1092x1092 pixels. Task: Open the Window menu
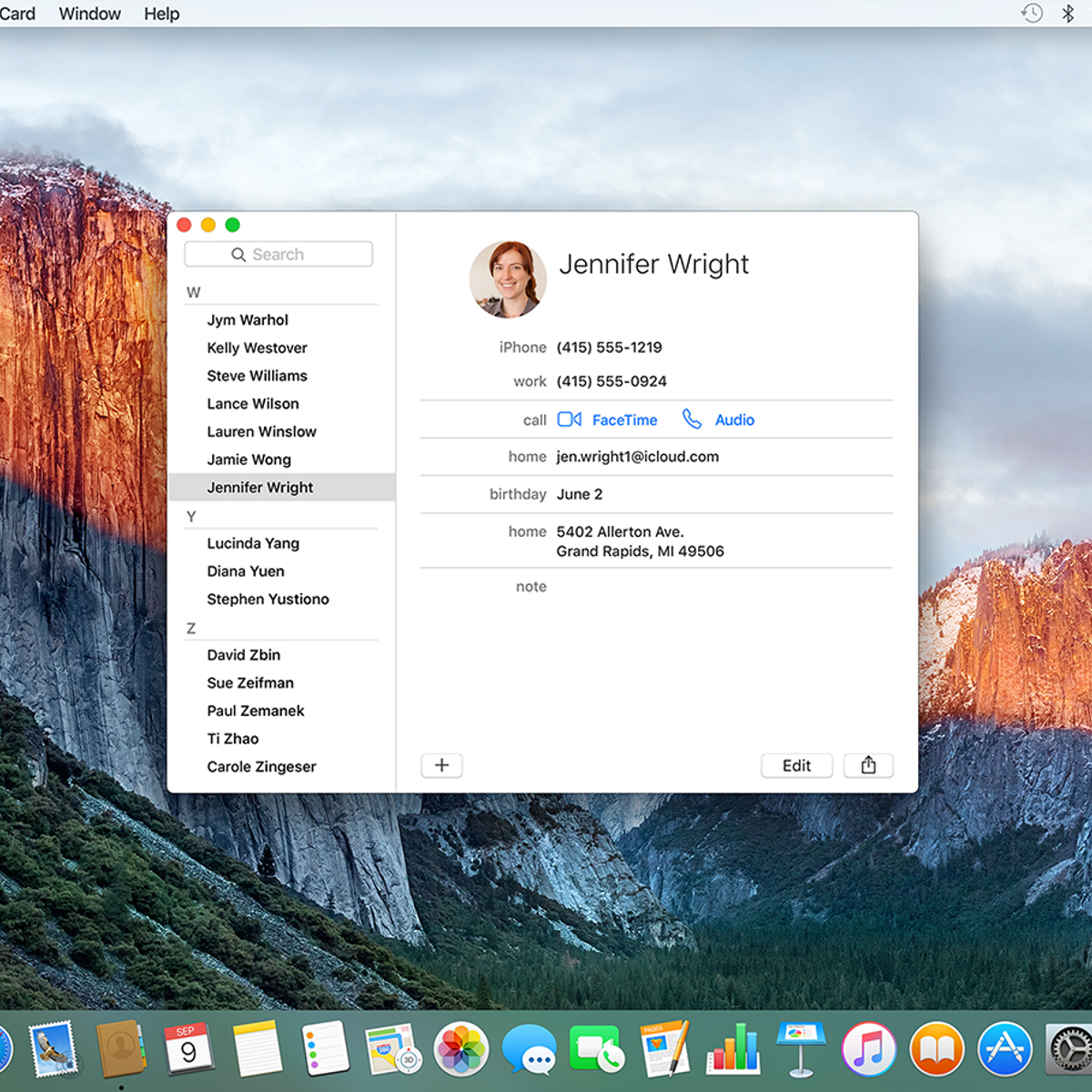point(89,14)
